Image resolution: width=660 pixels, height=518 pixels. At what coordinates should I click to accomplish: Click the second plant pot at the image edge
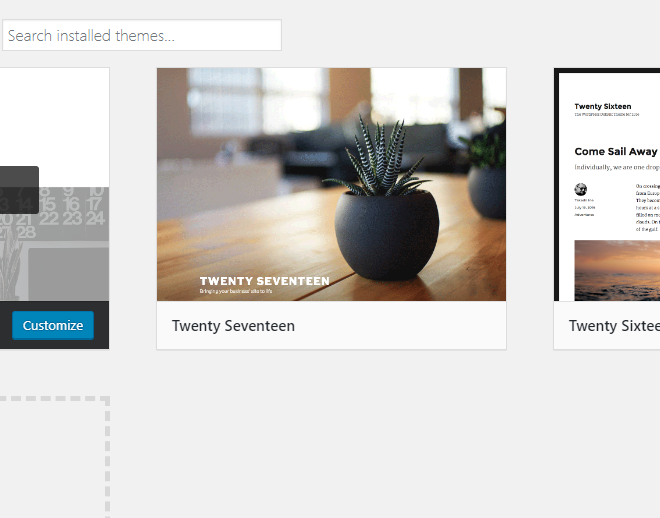point(486,191)
